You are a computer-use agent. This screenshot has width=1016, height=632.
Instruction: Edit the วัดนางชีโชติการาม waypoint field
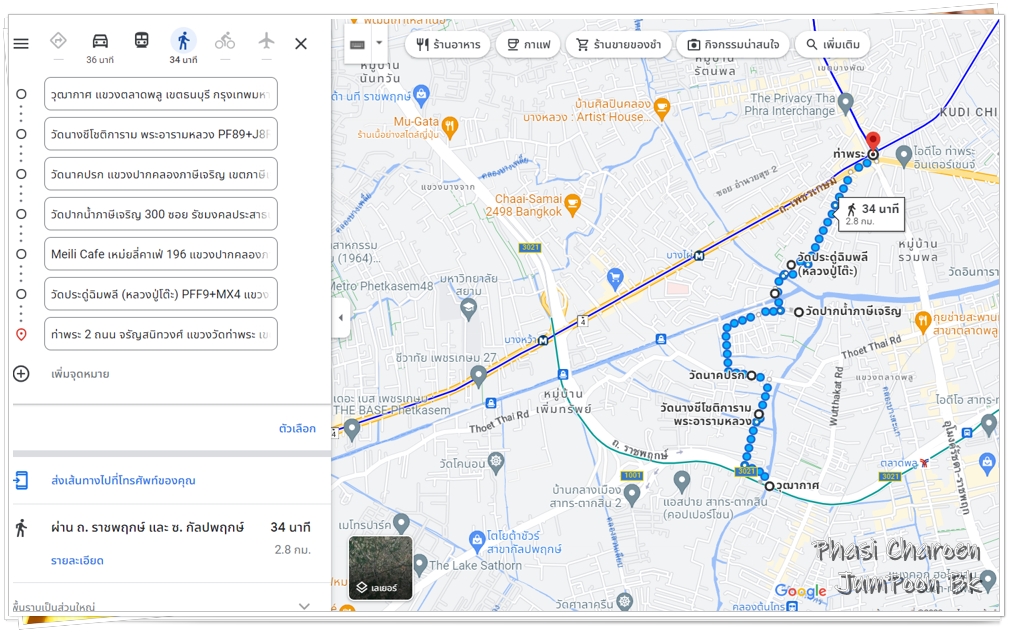[x=161, y=134]
